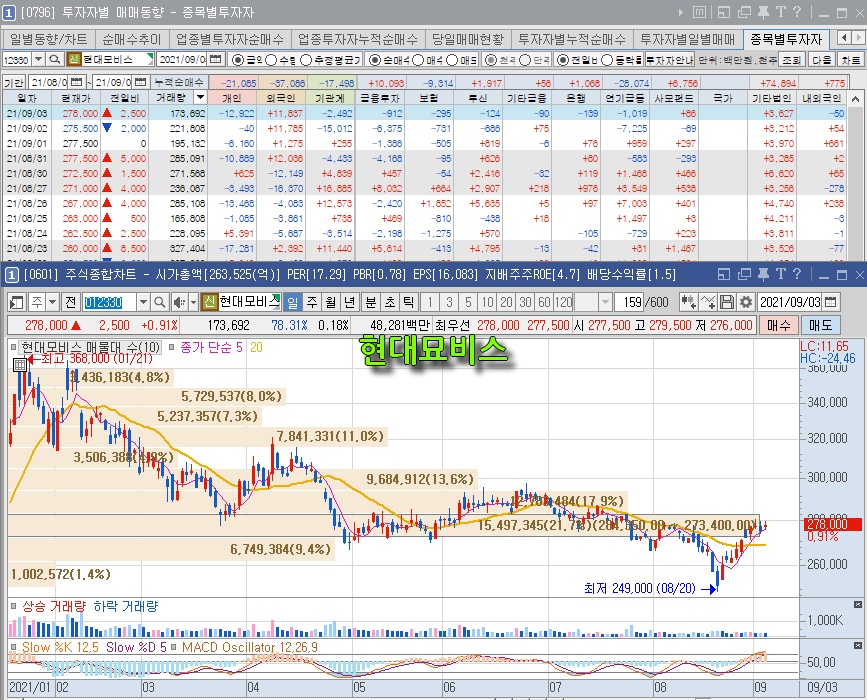
Task: Toggle the left panel icon in the chart toolbar
Action: [17, 302]
